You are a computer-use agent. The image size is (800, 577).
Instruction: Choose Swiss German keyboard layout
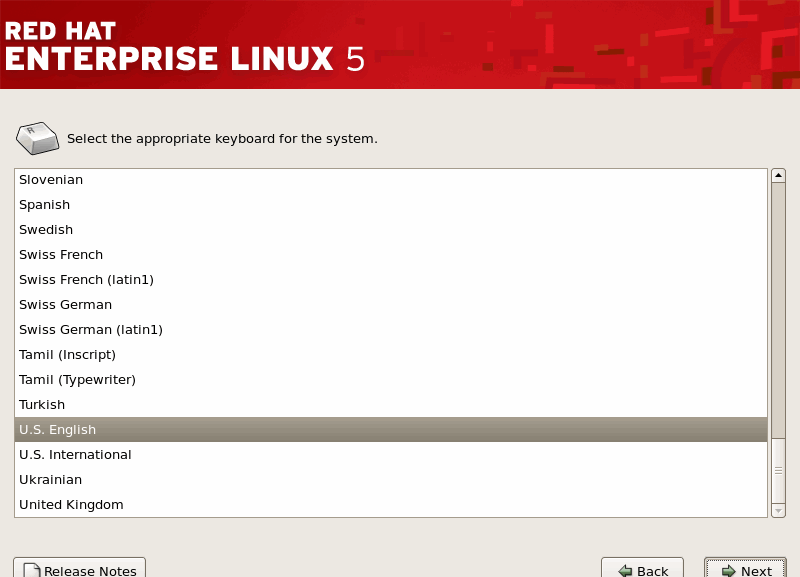(x=65, y=305)
